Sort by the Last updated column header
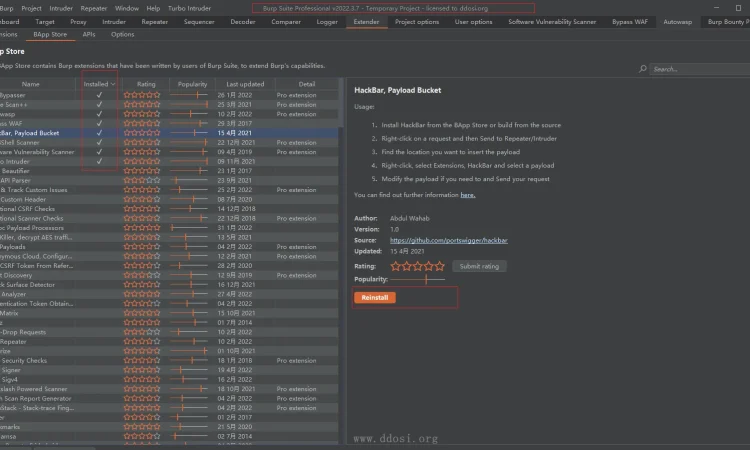 245,84
